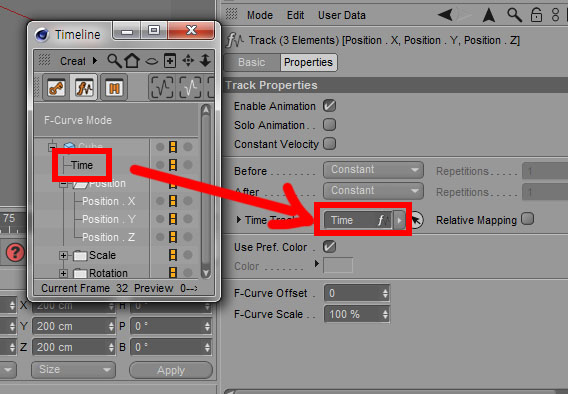
Task: Click eye view icon in Timeline toolbar
Action: coord(151,61)
